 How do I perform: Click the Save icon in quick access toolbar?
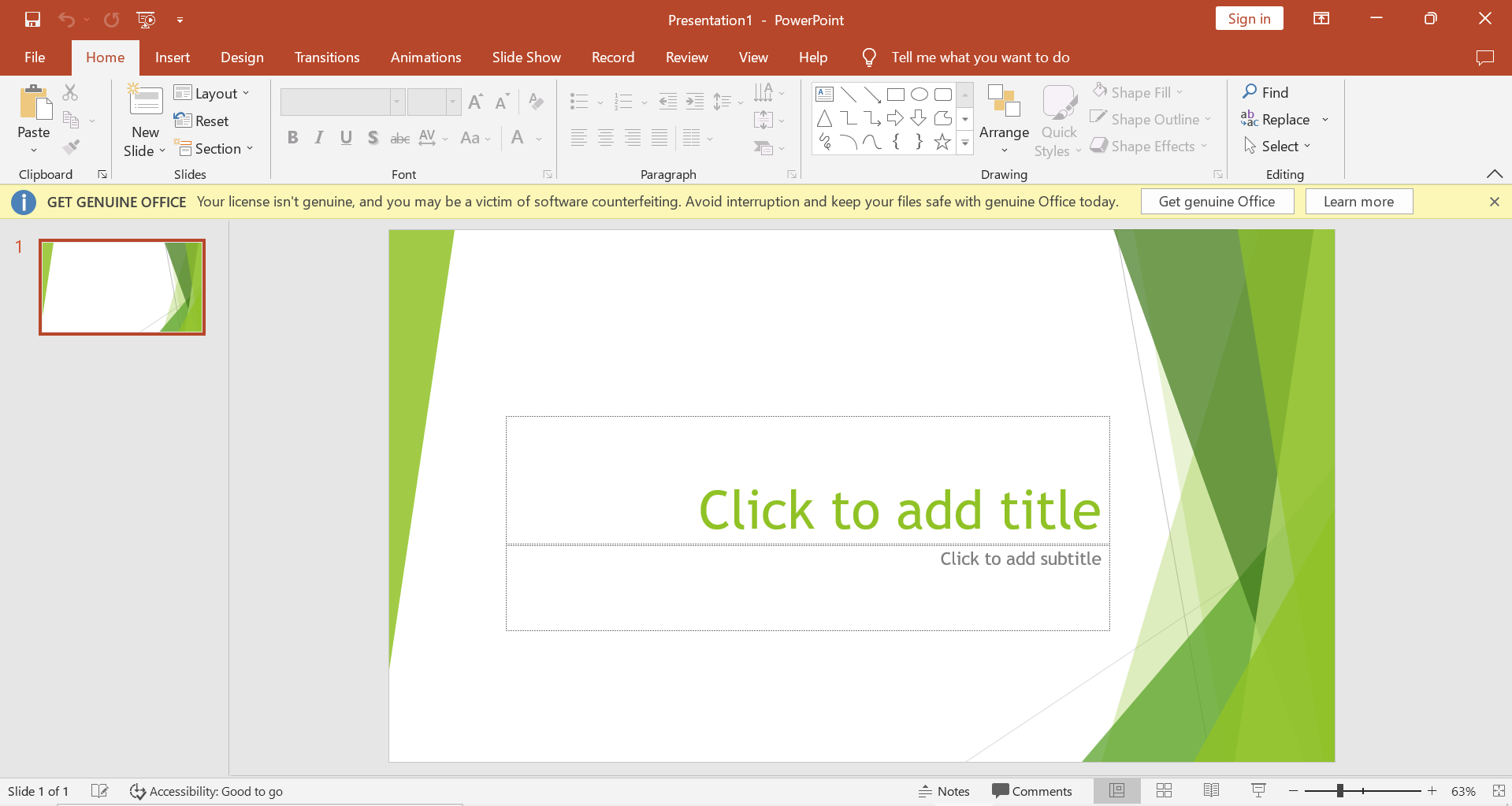[x=32, y=20]
